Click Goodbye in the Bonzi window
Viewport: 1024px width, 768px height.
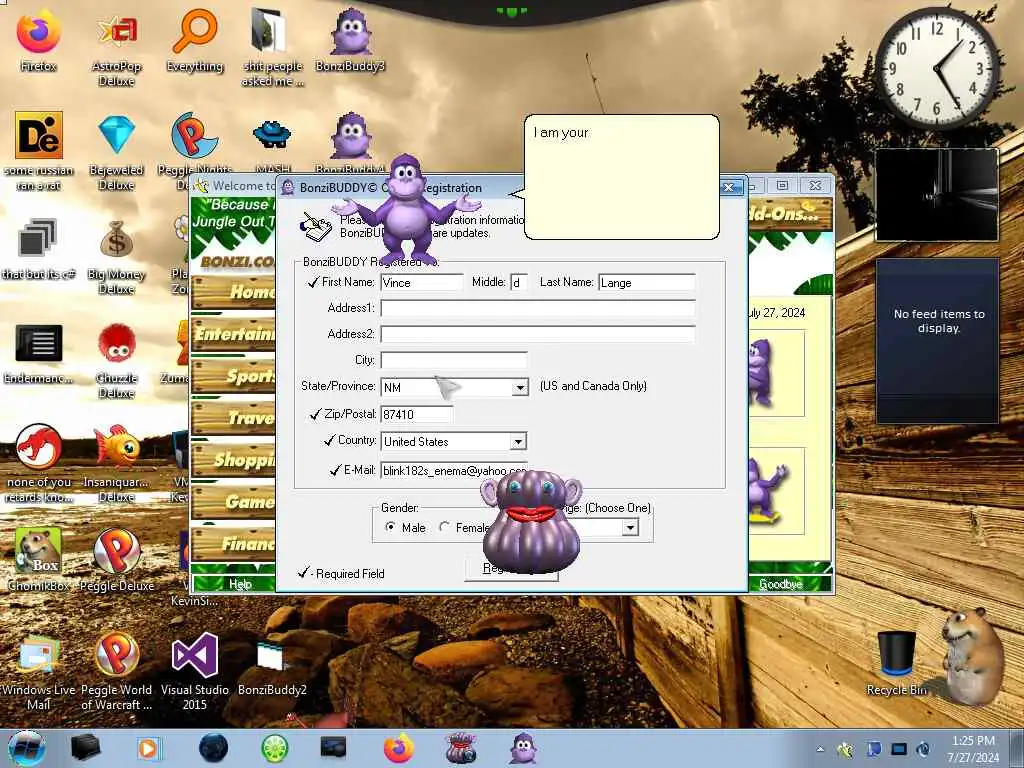pos(780,584)
